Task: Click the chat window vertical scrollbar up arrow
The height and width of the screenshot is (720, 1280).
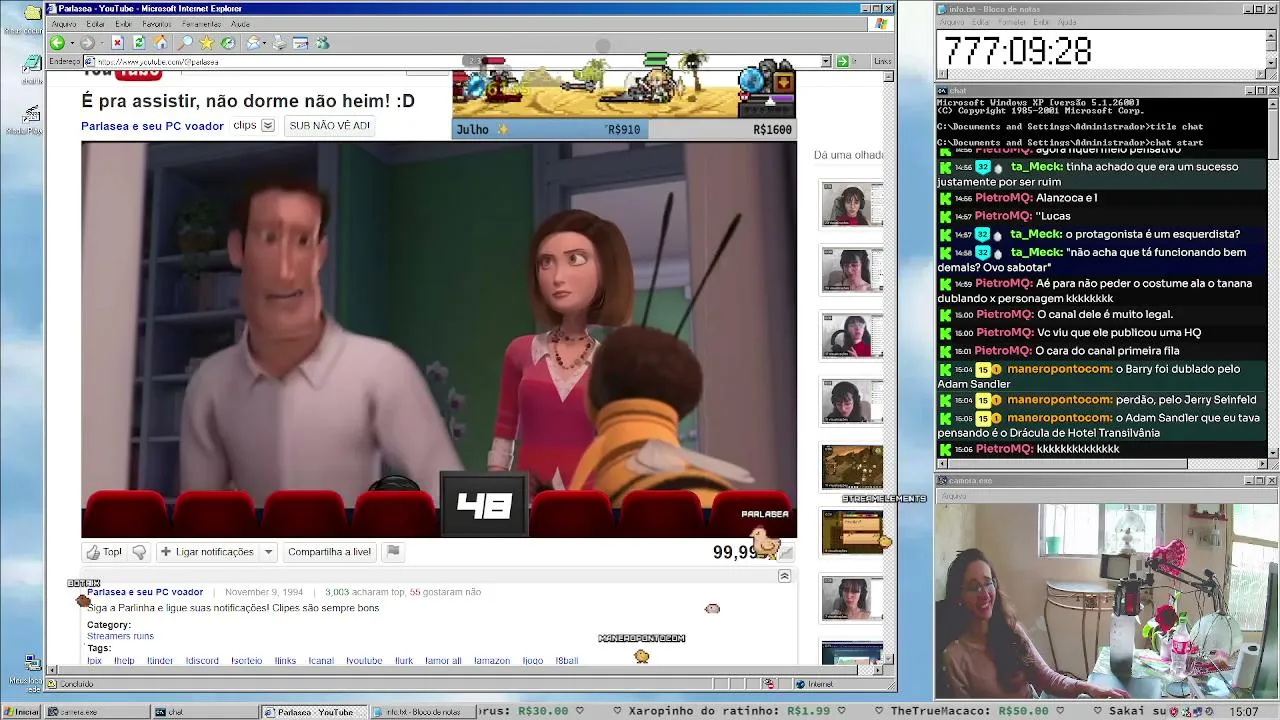Action: (1272, 105)
